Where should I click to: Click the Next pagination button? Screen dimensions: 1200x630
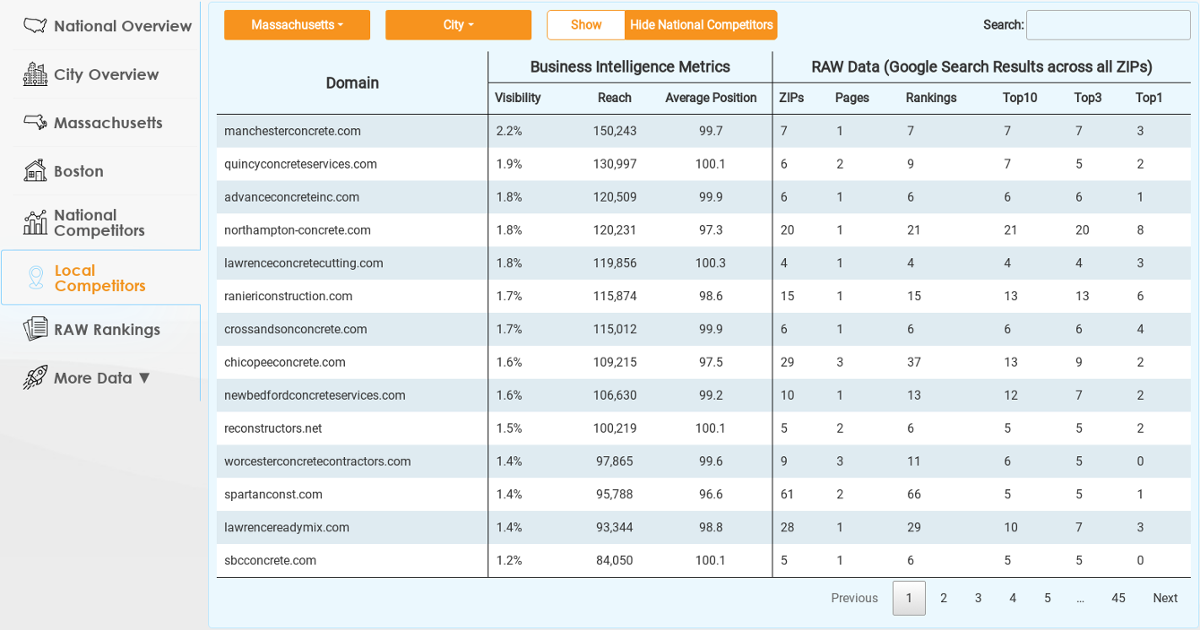[1165, 598]
